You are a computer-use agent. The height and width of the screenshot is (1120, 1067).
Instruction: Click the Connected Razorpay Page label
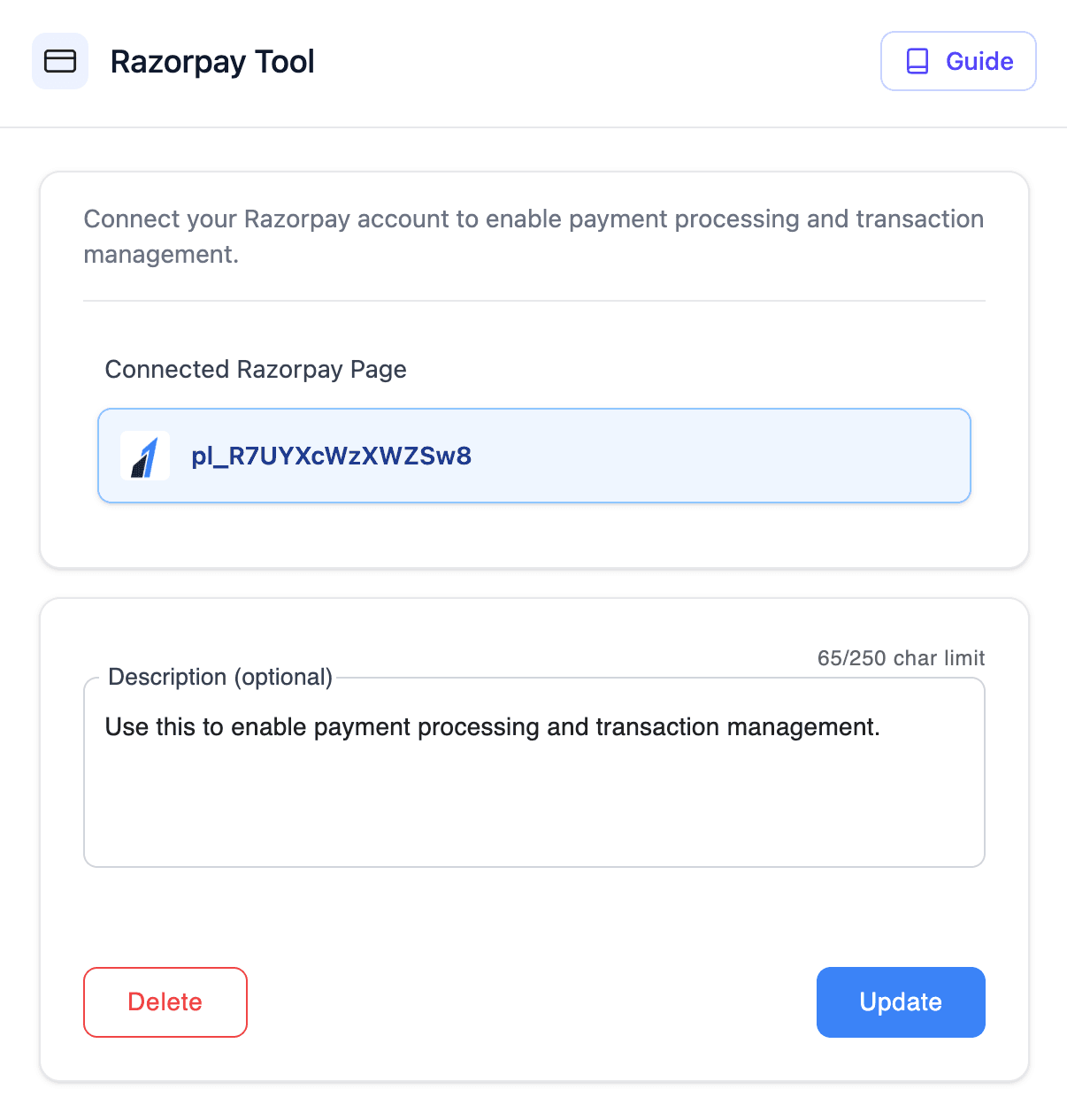click(256, 369)
